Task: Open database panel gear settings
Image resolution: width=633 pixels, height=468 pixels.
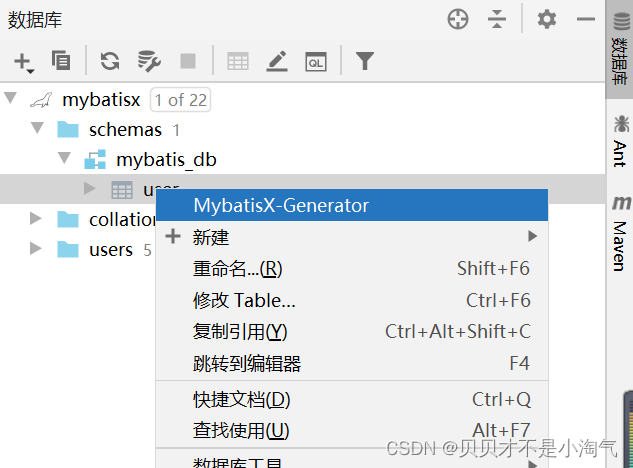Action: click(547, 19)
